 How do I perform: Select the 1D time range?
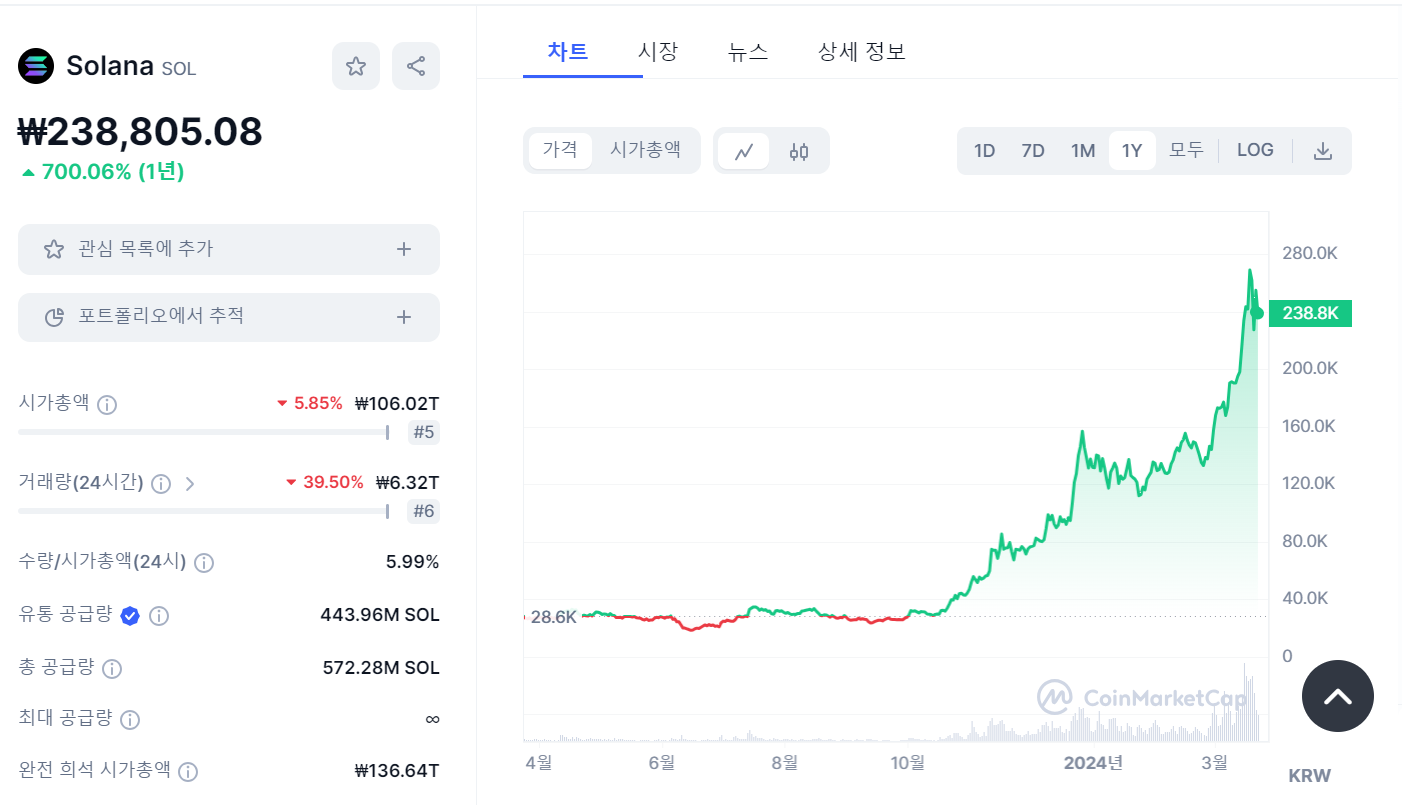[x=984, y=149]
